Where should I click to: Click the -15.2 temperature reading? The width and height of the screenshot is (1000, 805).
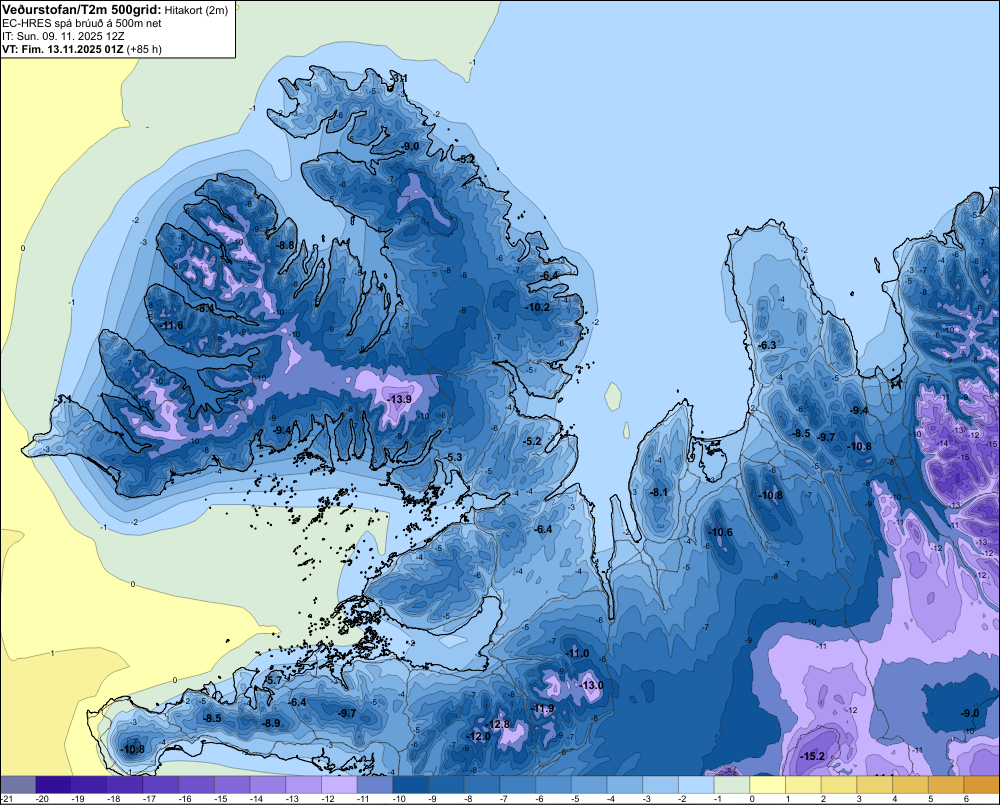(x=812, y=757)
